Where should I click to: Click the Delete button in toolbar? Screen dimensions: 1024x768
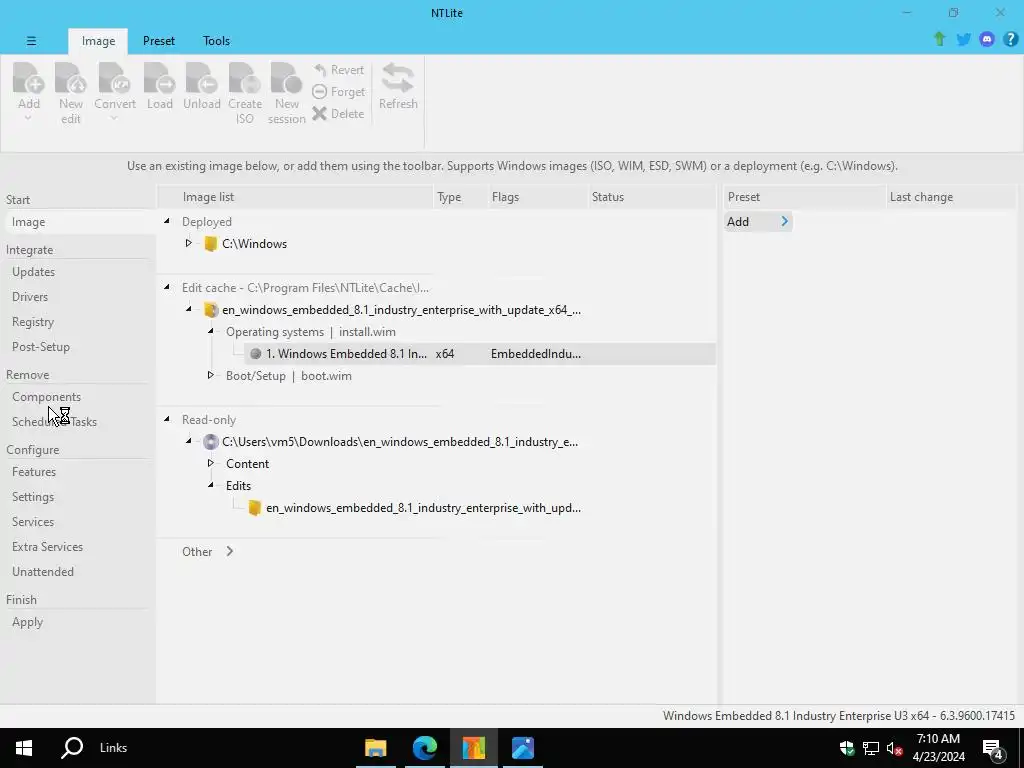coord(338,114)
